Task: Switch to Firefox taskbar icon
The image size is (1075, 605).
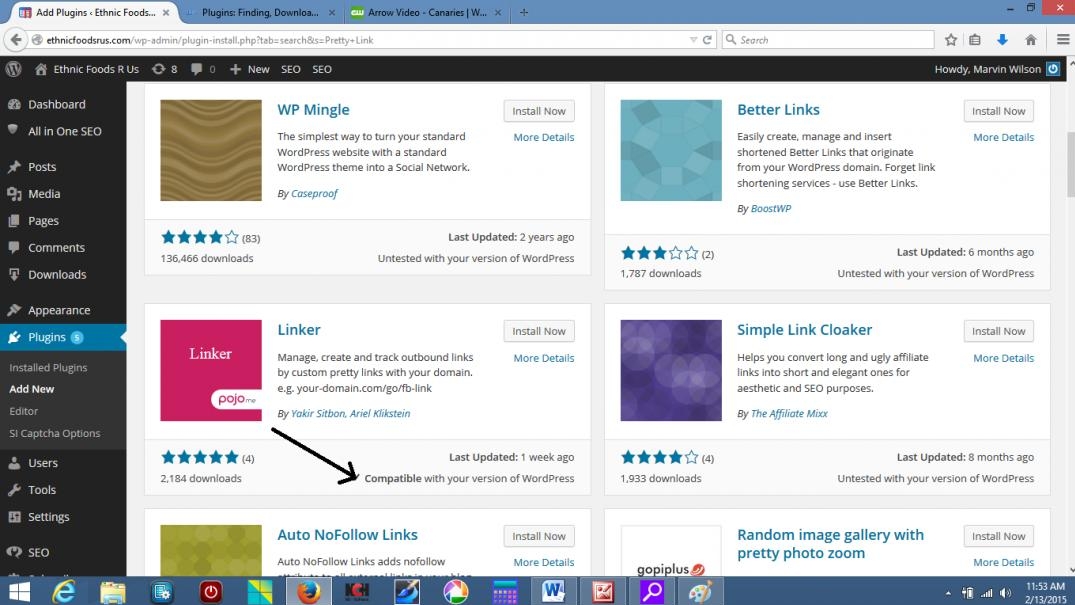Action: pyautogui.click(x=309, y=591)
